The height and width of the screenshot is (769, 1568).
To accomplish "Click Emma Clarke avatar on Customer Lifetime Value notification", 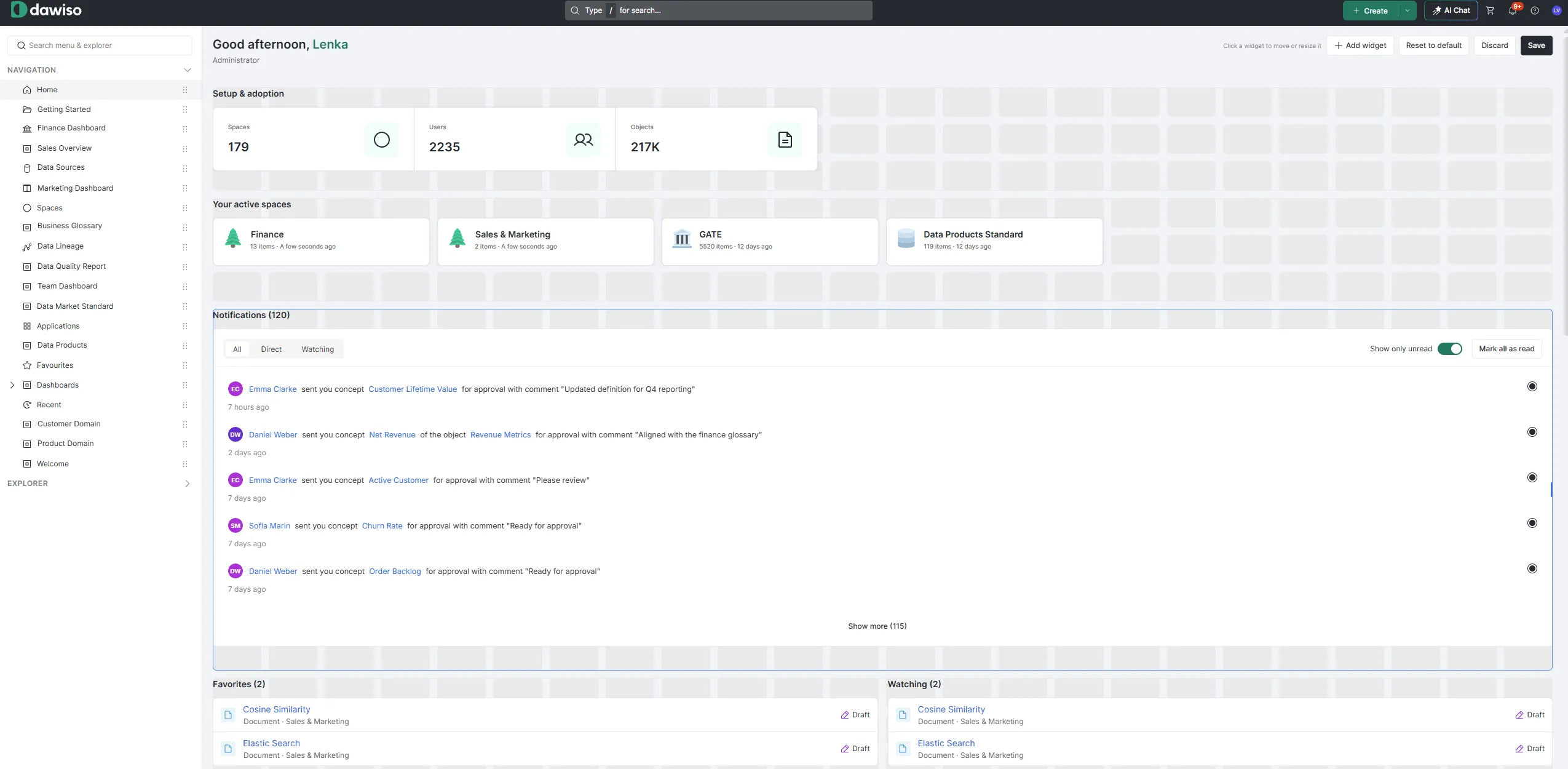I will 236,389.
